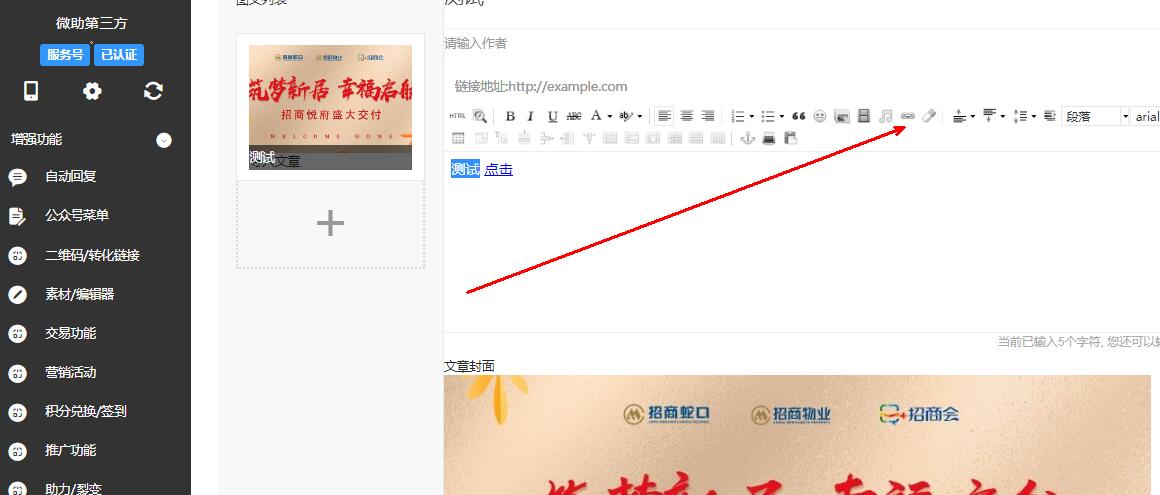This screenshot has height=495, width=1160.
Task: Add new article with plus box
Action: (331, 223)
